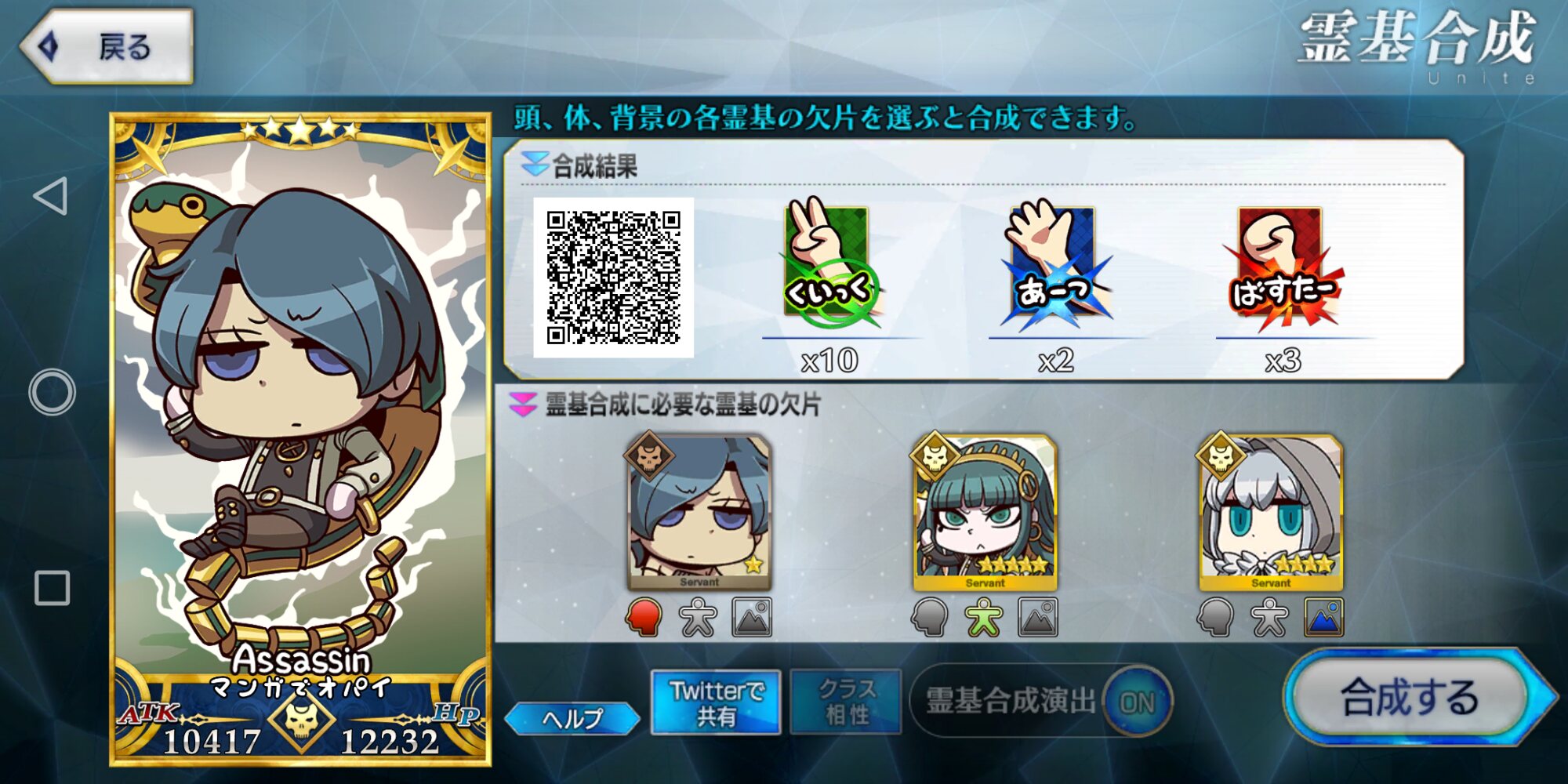Select the gray-hooded third servant thumbnail
Viewport: 1568px width, 784px height.
point(1271,512)
